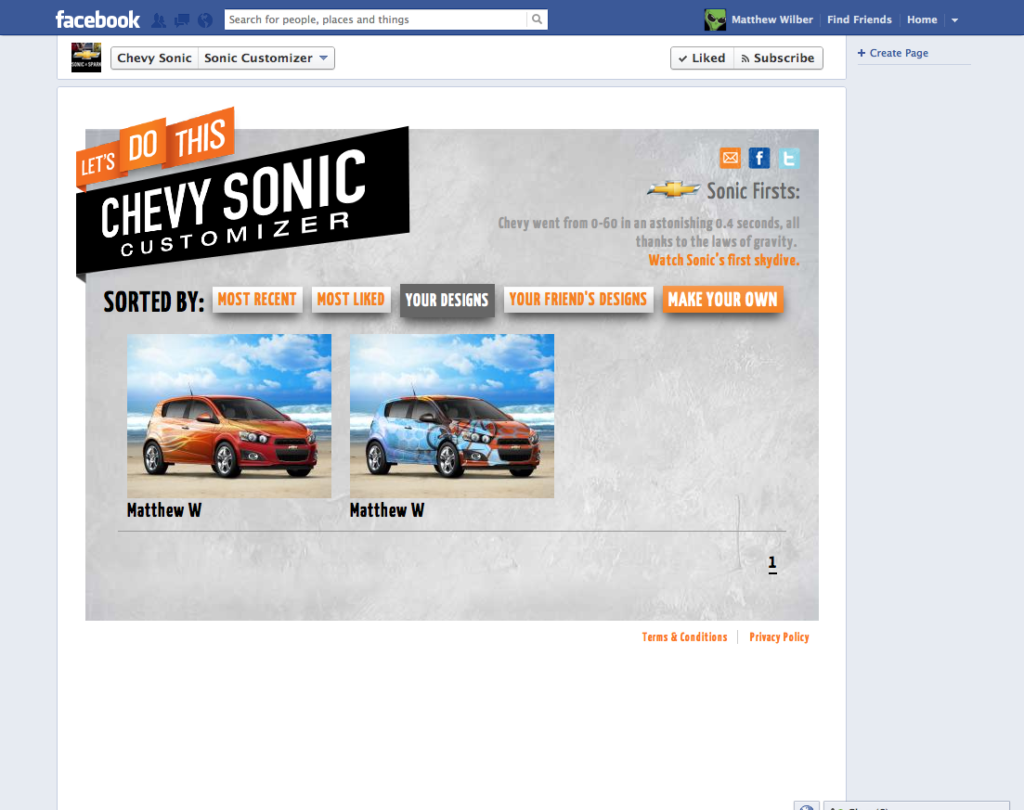Image resolution: width=1024 pixels, height=810 pixels.
Task: Click the Chevy Sonic page avatar
Action: coord(86,58)
